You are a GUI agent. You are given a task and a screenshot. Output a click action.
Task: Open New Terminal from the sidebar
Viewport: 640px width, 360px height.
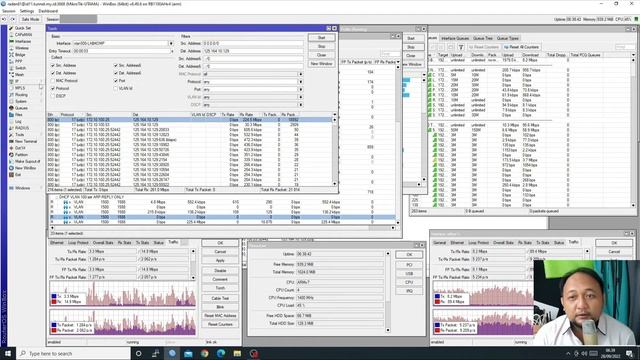point(26,141)
